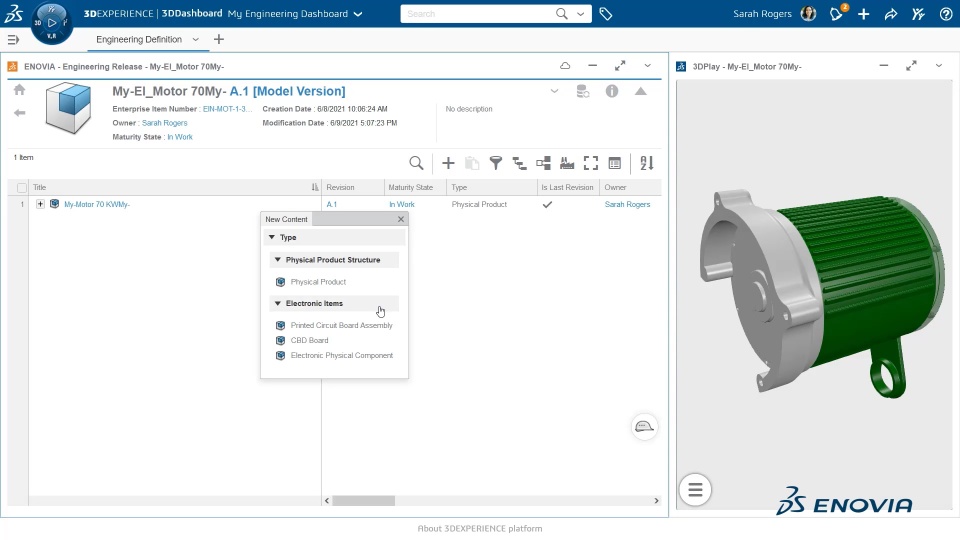
Task: Click the round helmet icon button
Action: click(x=644, y=427)
